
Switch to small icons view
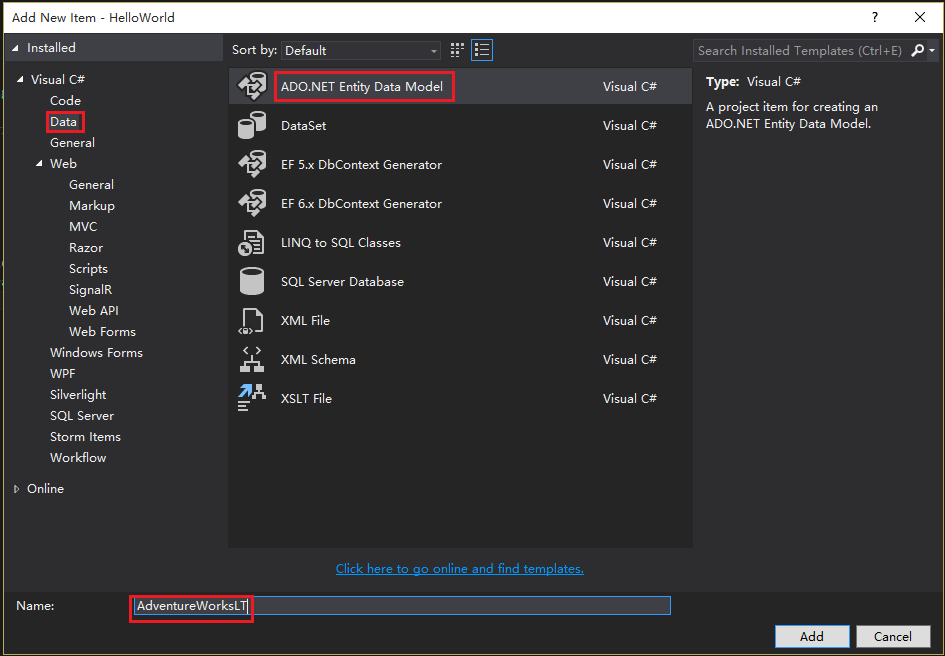(x=458, y=50)
